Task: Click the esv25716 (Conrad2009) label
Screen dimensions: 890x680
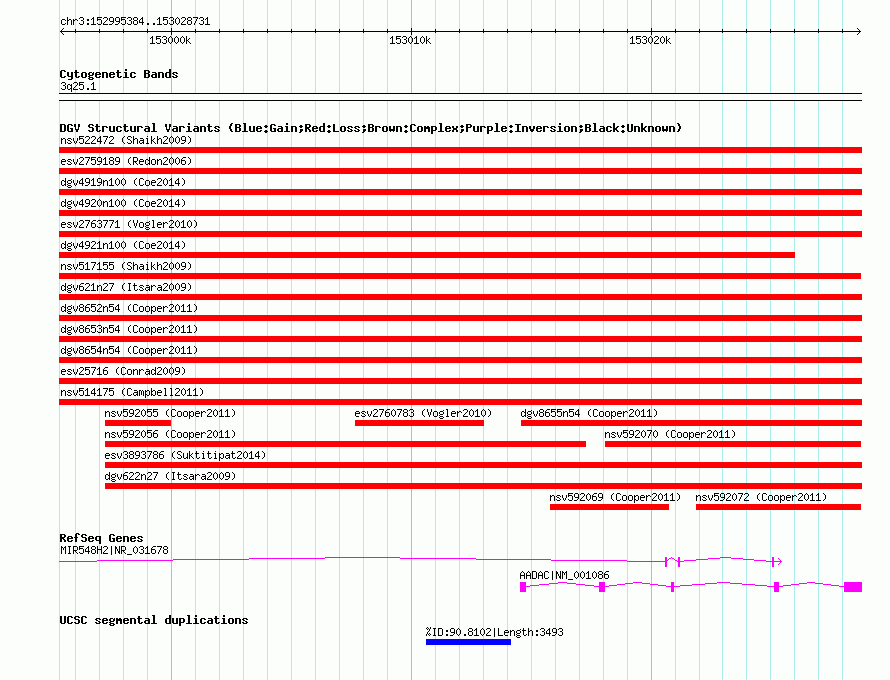Action: click(x=123, y=371)
